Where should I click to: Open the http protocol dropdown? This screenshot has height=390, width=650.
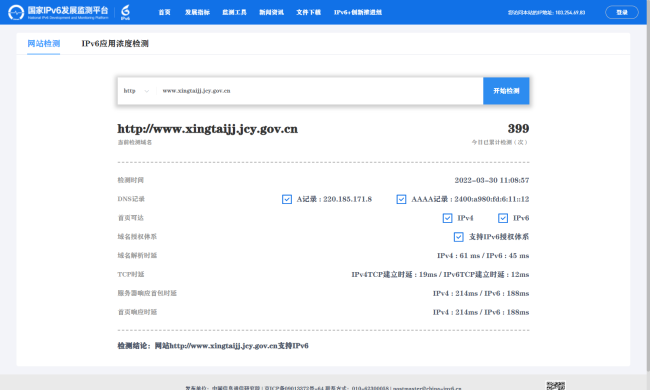pos(136,91)
